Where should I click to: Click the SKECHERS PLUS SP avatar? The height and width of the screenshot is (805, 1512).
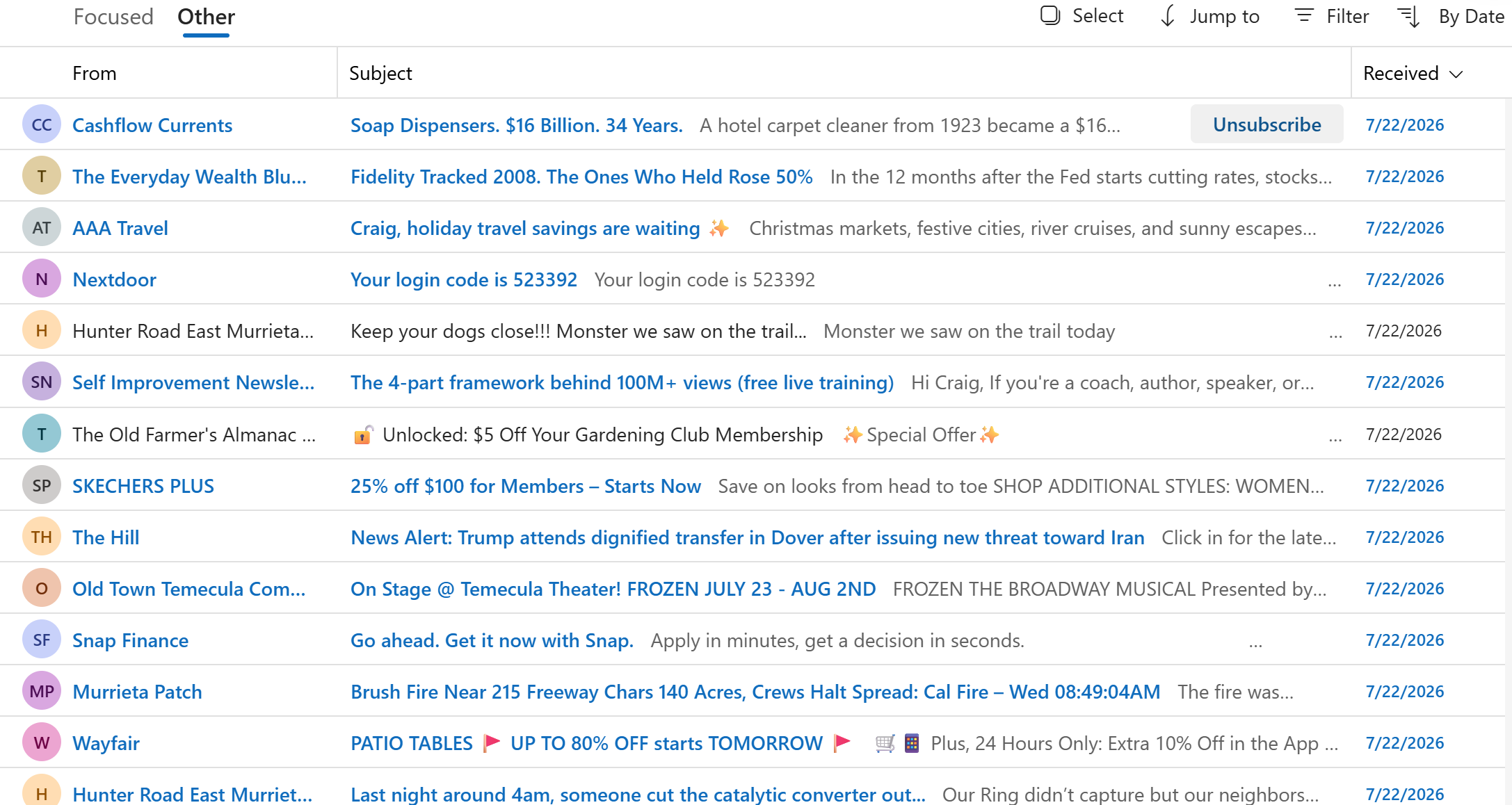pyautogui.click(x=42, y=486)
